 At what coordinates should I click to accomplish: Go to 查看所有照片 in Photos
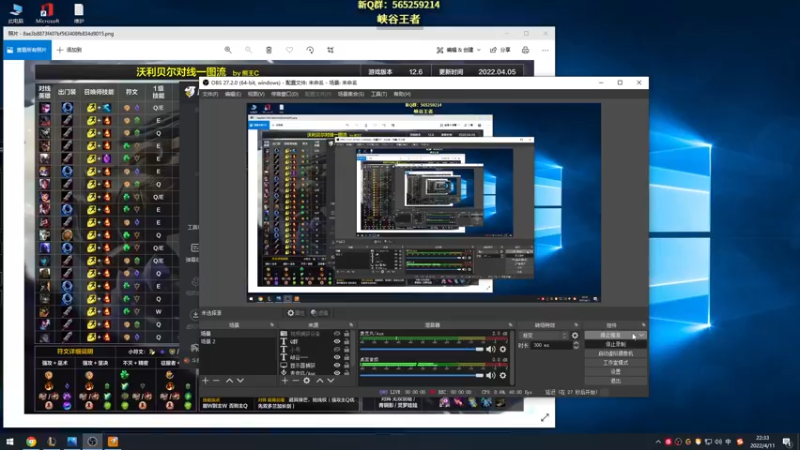[x=27, y=50]
